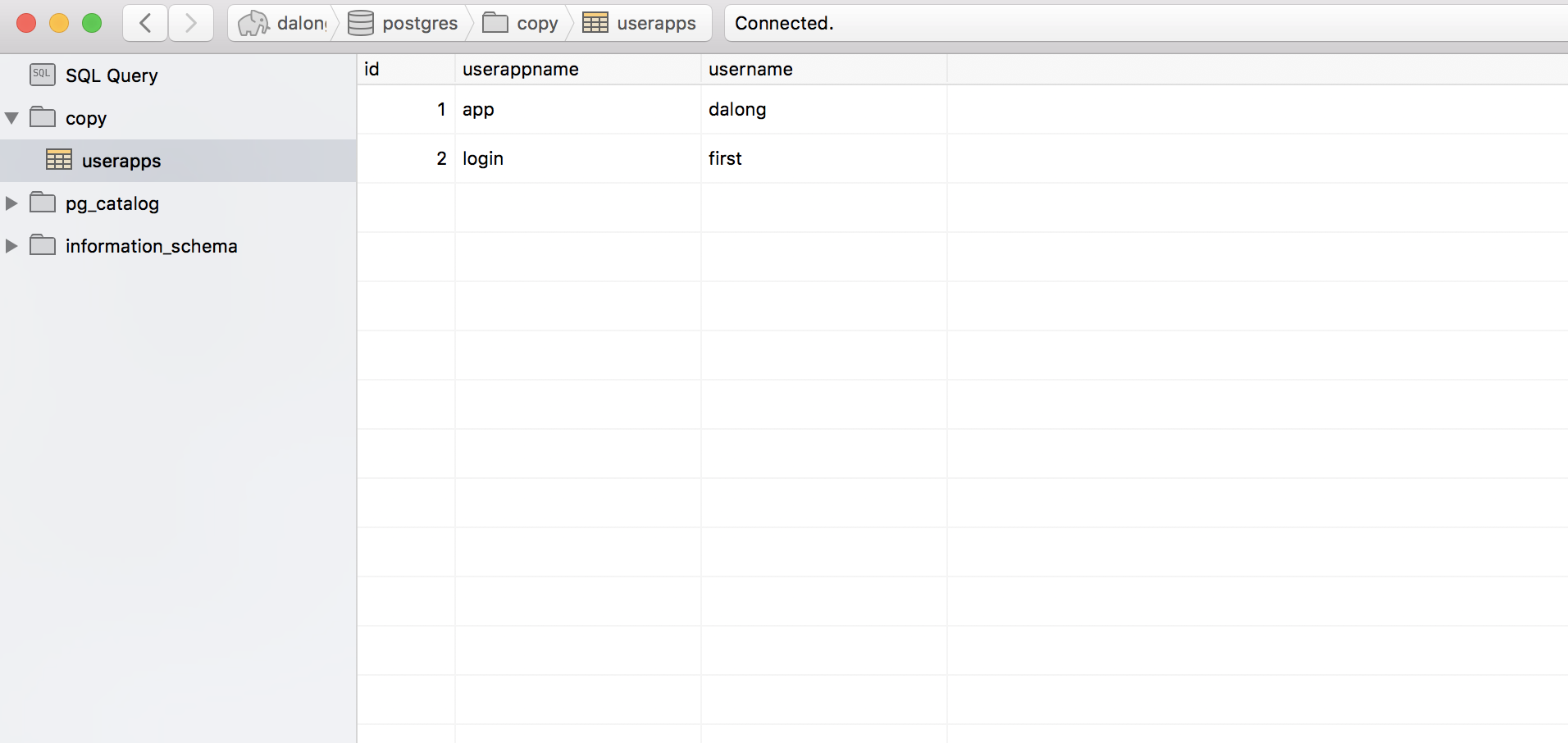
Task: Expand the pg_catalog folder
Action: click(x=11, y=203)
